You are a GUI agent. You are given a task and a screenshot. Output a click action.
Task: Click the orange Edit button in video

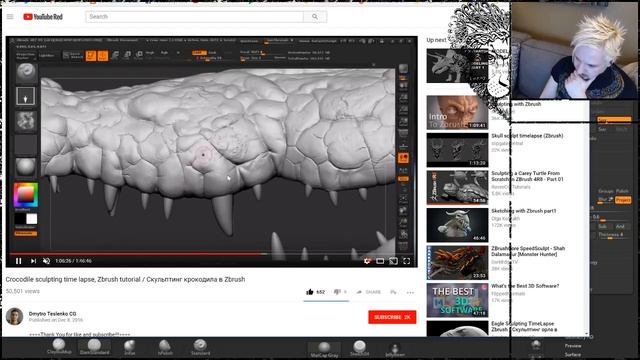91,56
